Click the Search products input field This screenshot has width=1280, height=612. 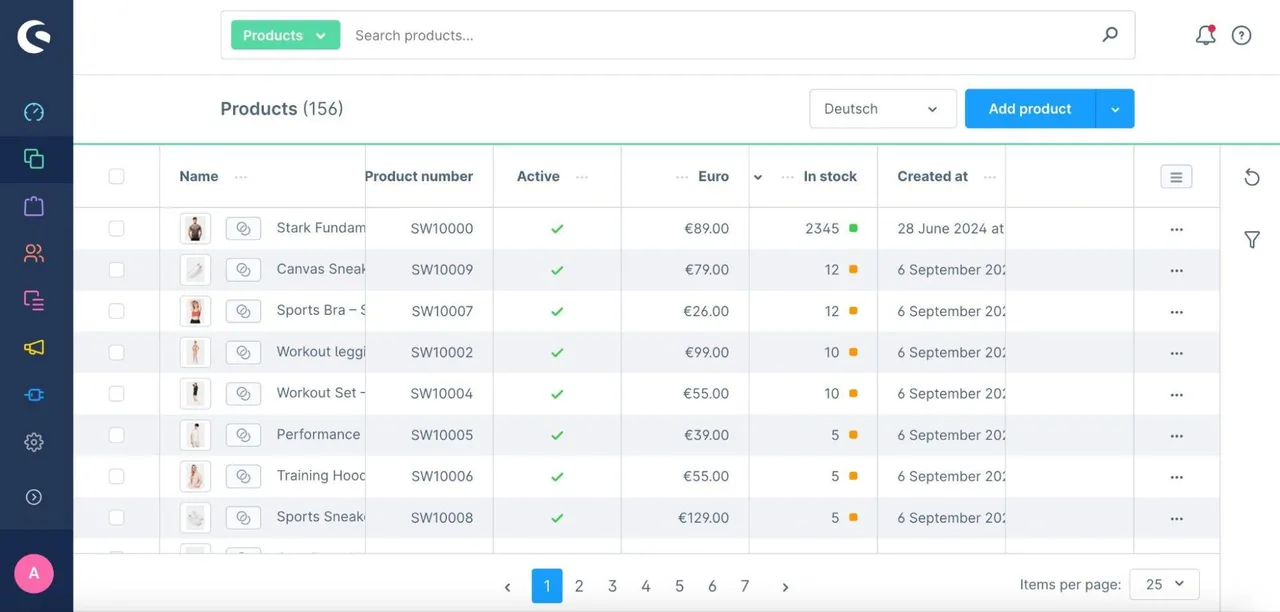point(720,35)
